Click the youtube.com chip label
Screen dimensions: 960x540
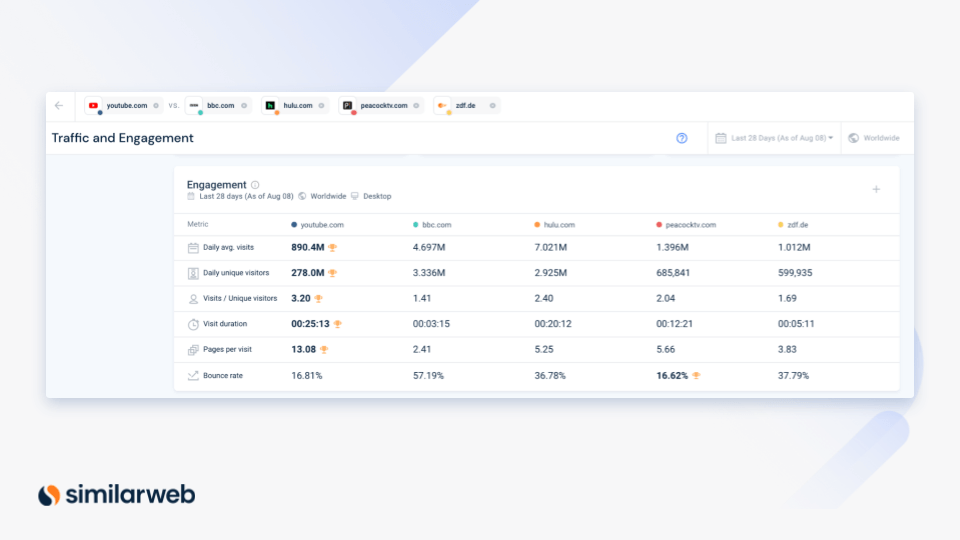[127, 105]
